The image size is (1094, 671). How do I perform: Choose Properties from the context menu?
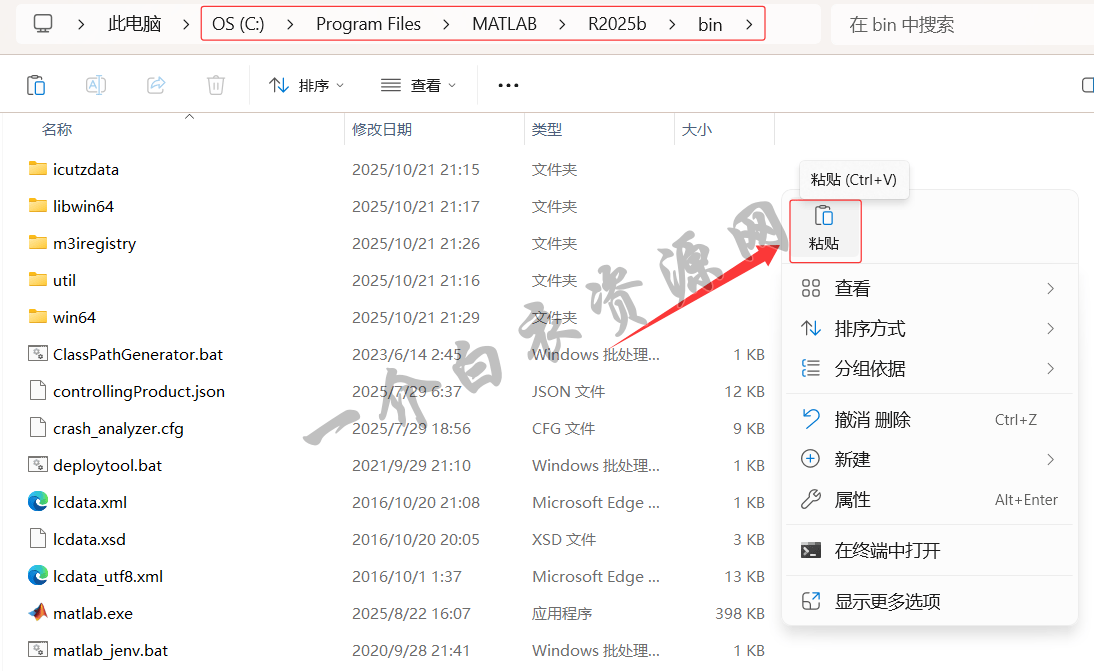pos(852,499)
